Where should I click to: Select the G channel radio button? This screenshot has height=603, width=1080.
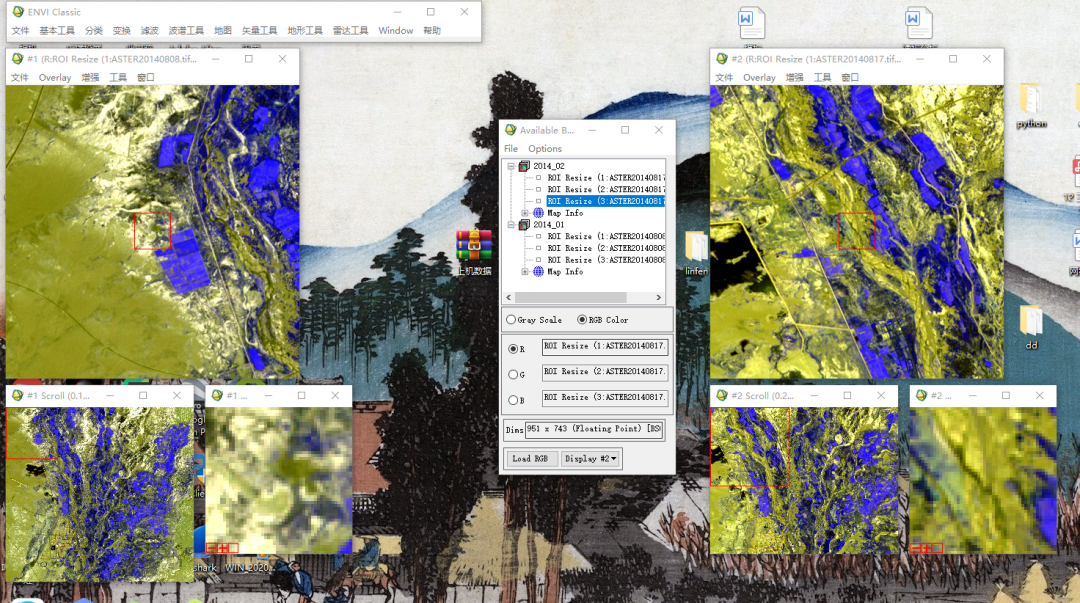[512, 374]
